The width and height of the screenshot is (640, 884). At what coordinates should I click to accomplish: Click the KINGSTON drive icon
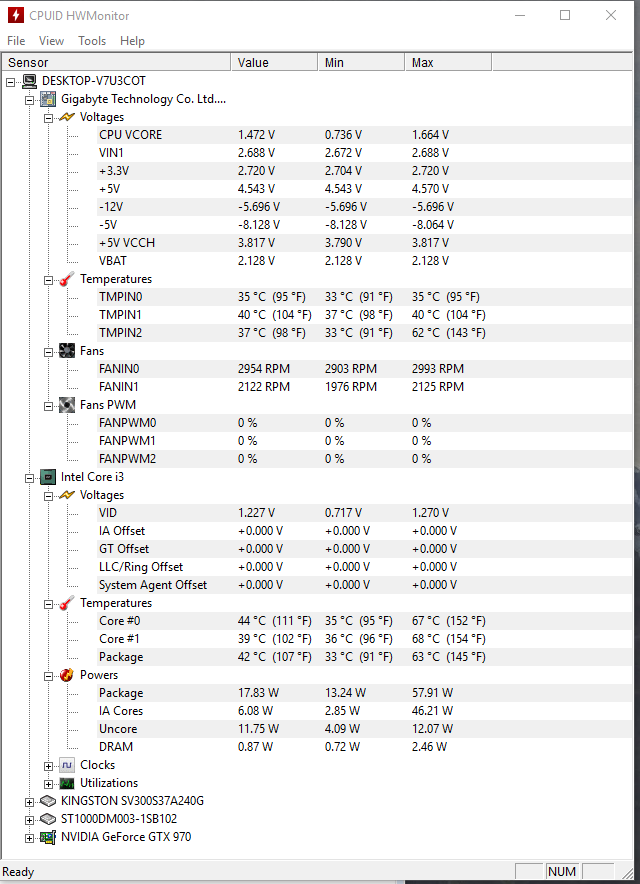pos(48,801)
